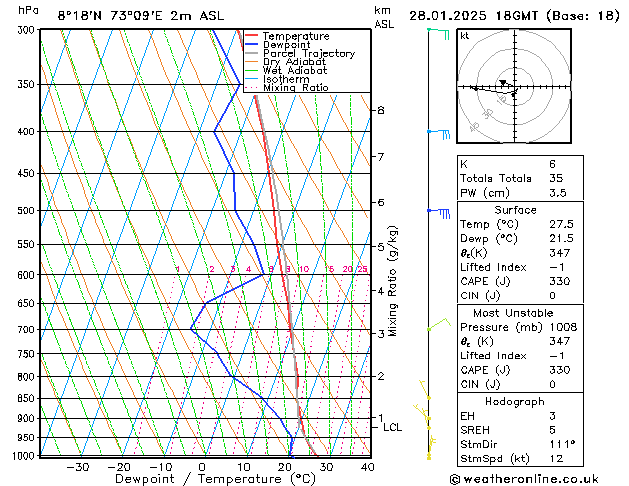
Task: Click the Most Unstable section heading
Action: [x=513, y=313]
